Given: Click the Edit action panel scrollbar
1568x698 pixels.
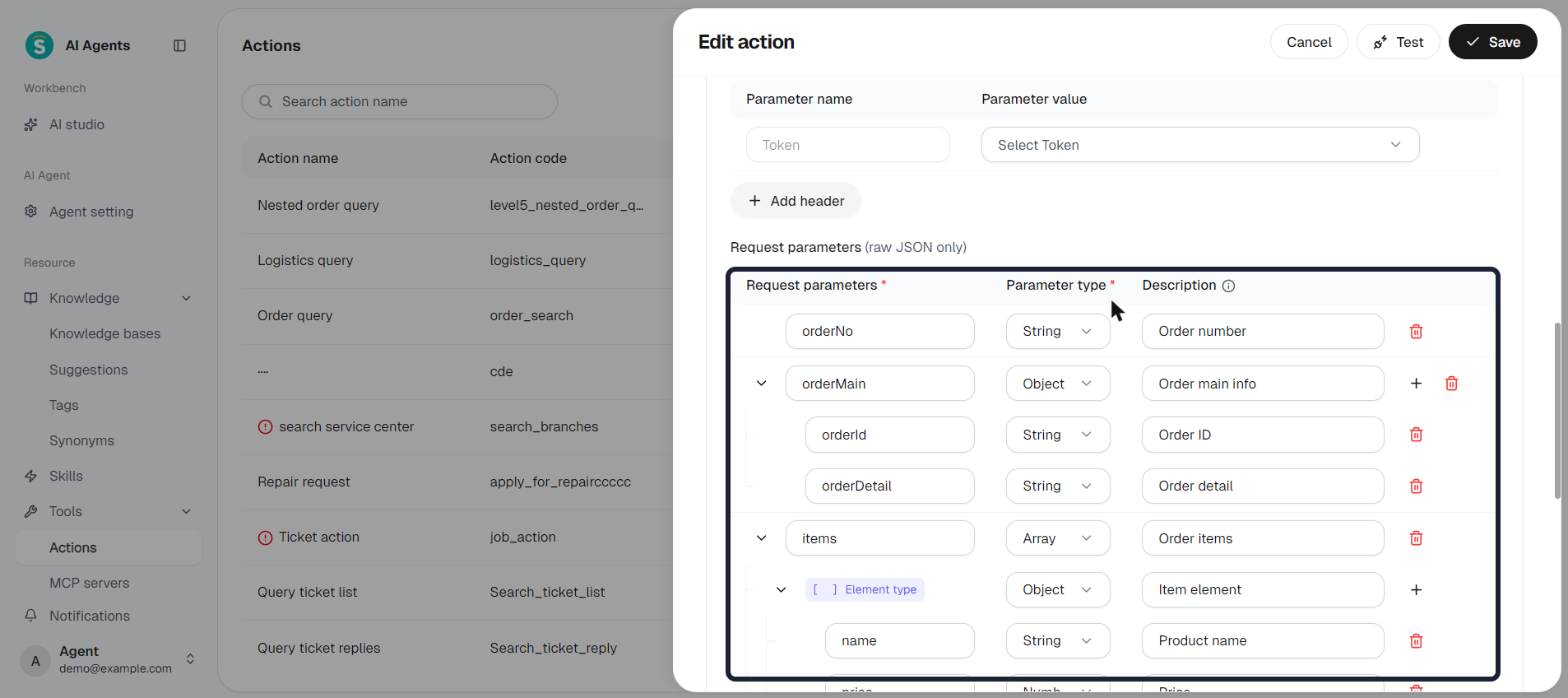Looking at the screenshot, I should (x=1557, y=410).
